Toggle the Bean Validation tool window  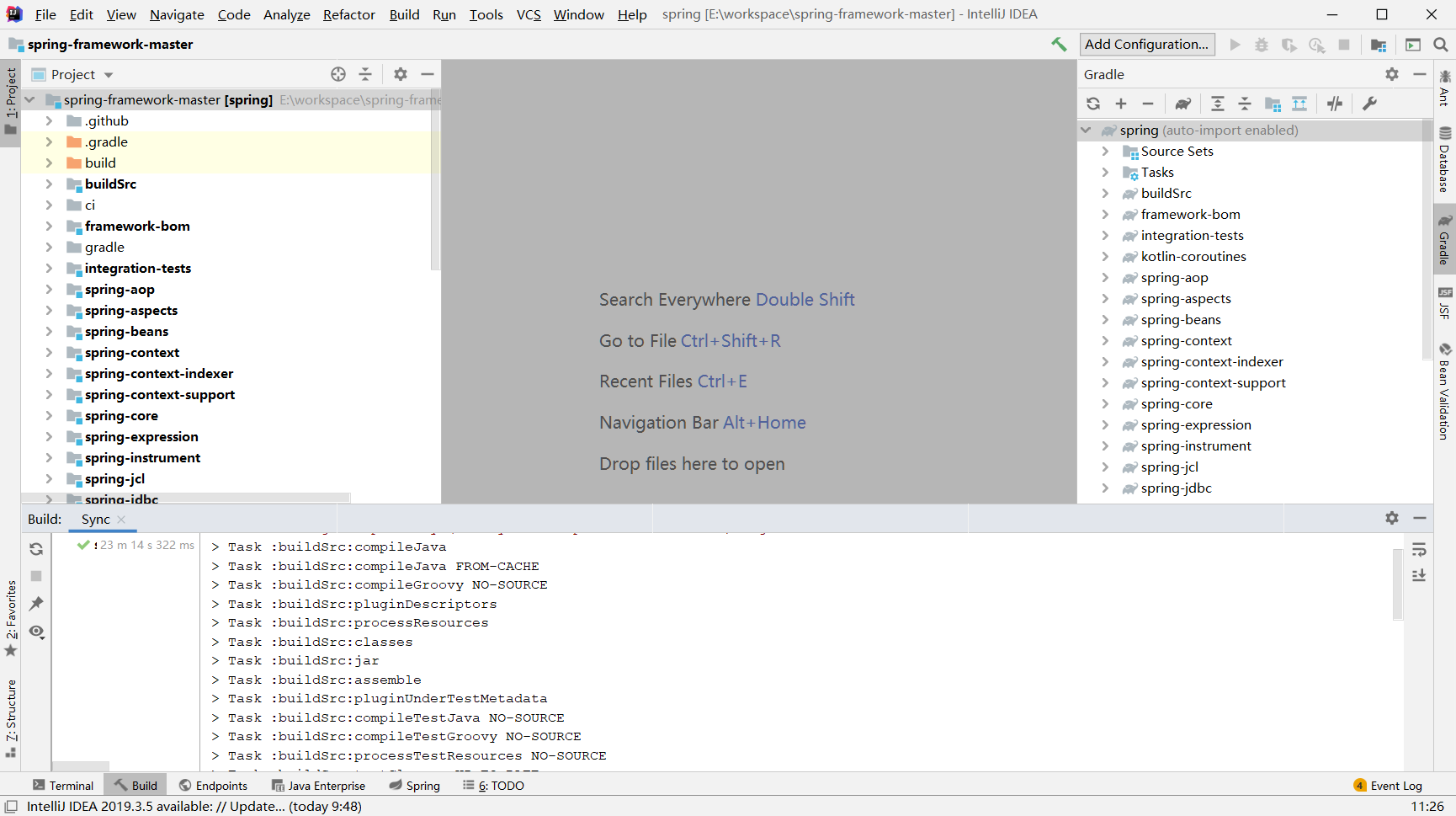tap(1445, 392)
